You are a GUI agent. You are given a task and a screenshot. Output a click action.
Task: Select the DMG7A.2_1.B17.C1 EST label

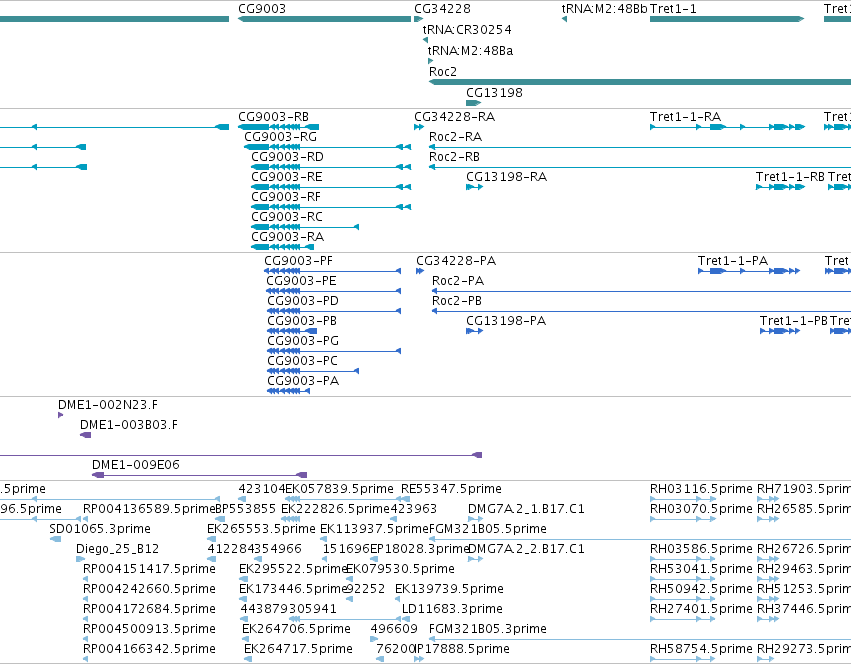coord(526,509)
